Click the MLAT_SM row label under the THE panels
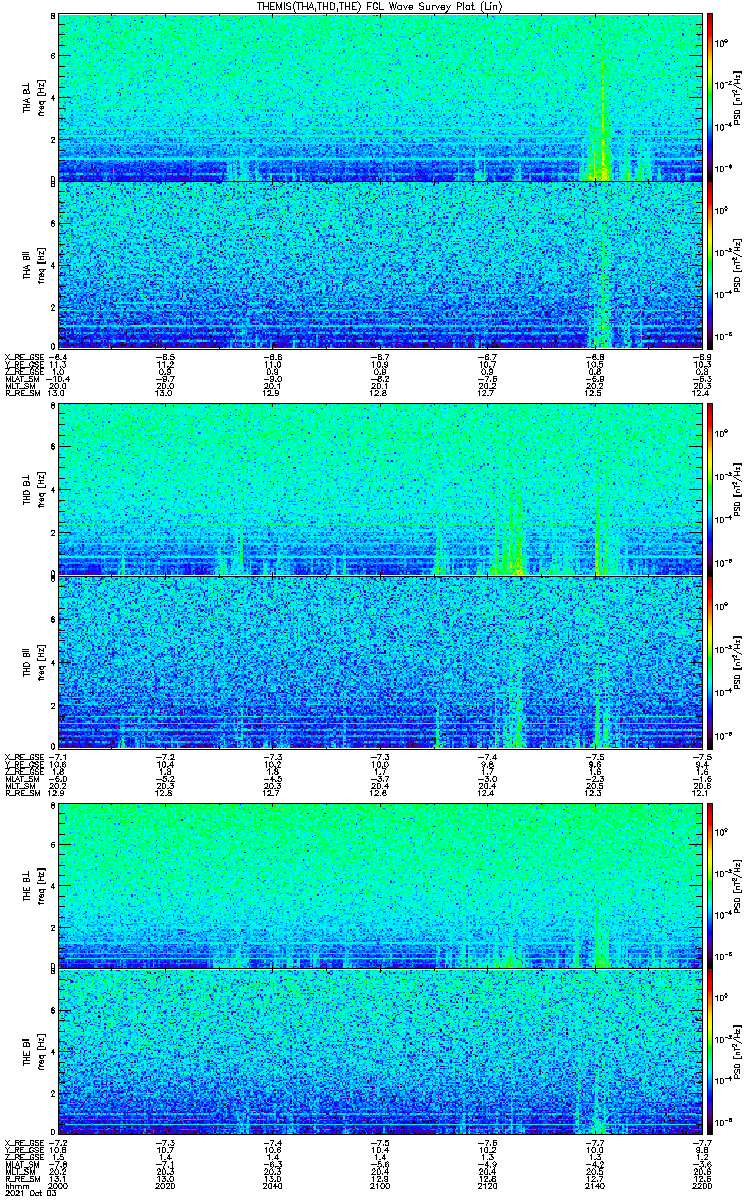 (22, 1164)
